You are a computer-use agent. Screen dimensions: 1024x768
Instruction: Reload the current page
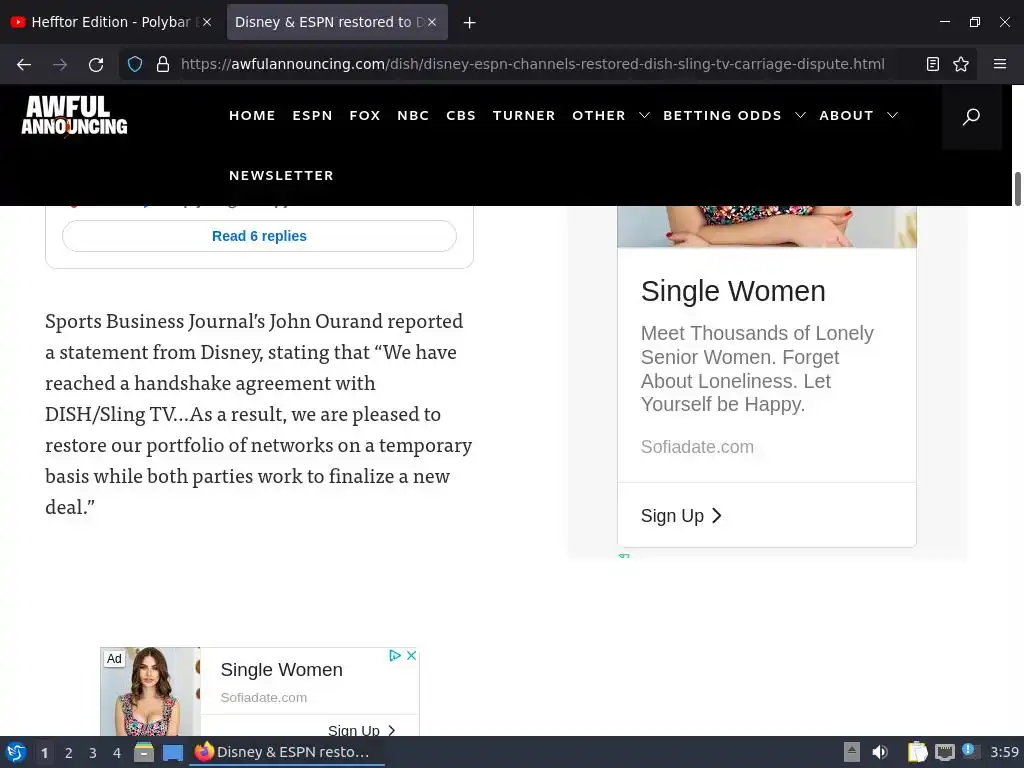96,64
